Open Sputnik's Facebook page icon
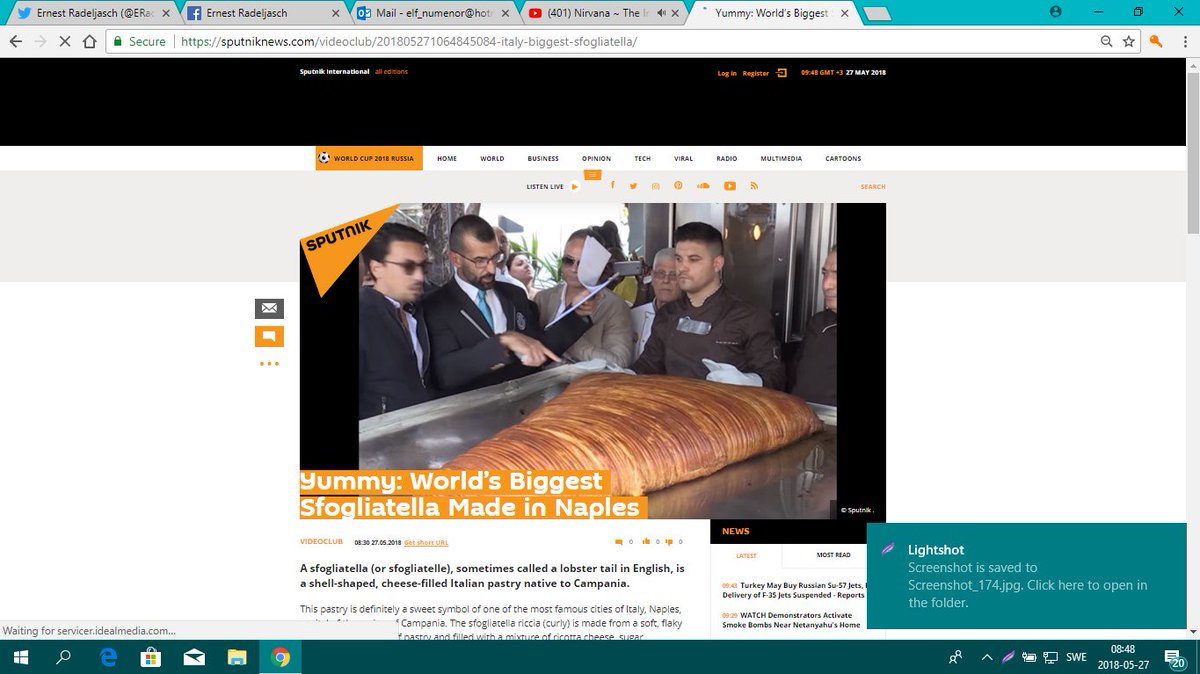The height and width of the screenshot is (674, 1200). click(x=612, y=186)
